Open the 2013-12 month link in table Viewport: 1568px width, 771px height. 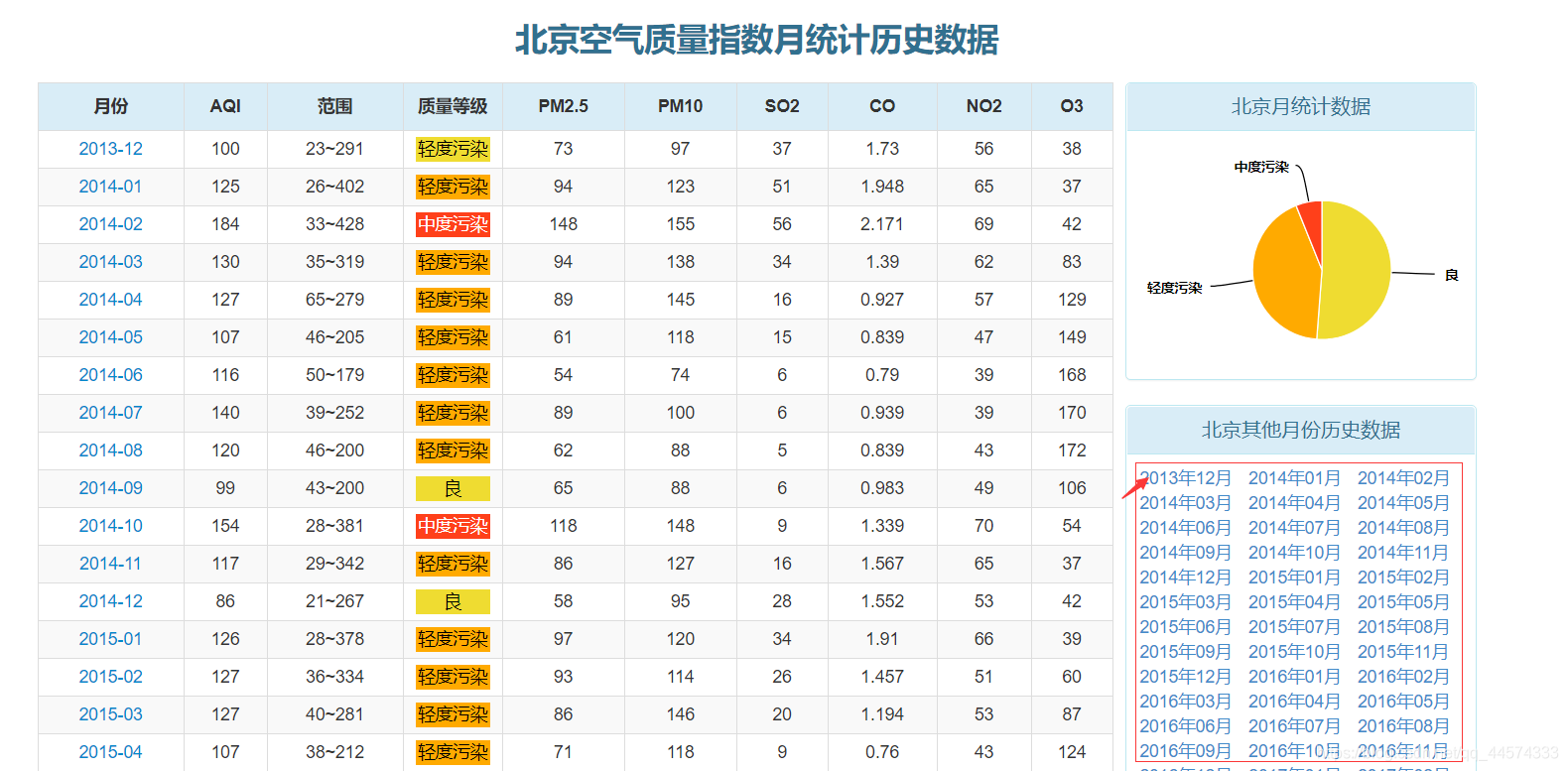[110, 149]
